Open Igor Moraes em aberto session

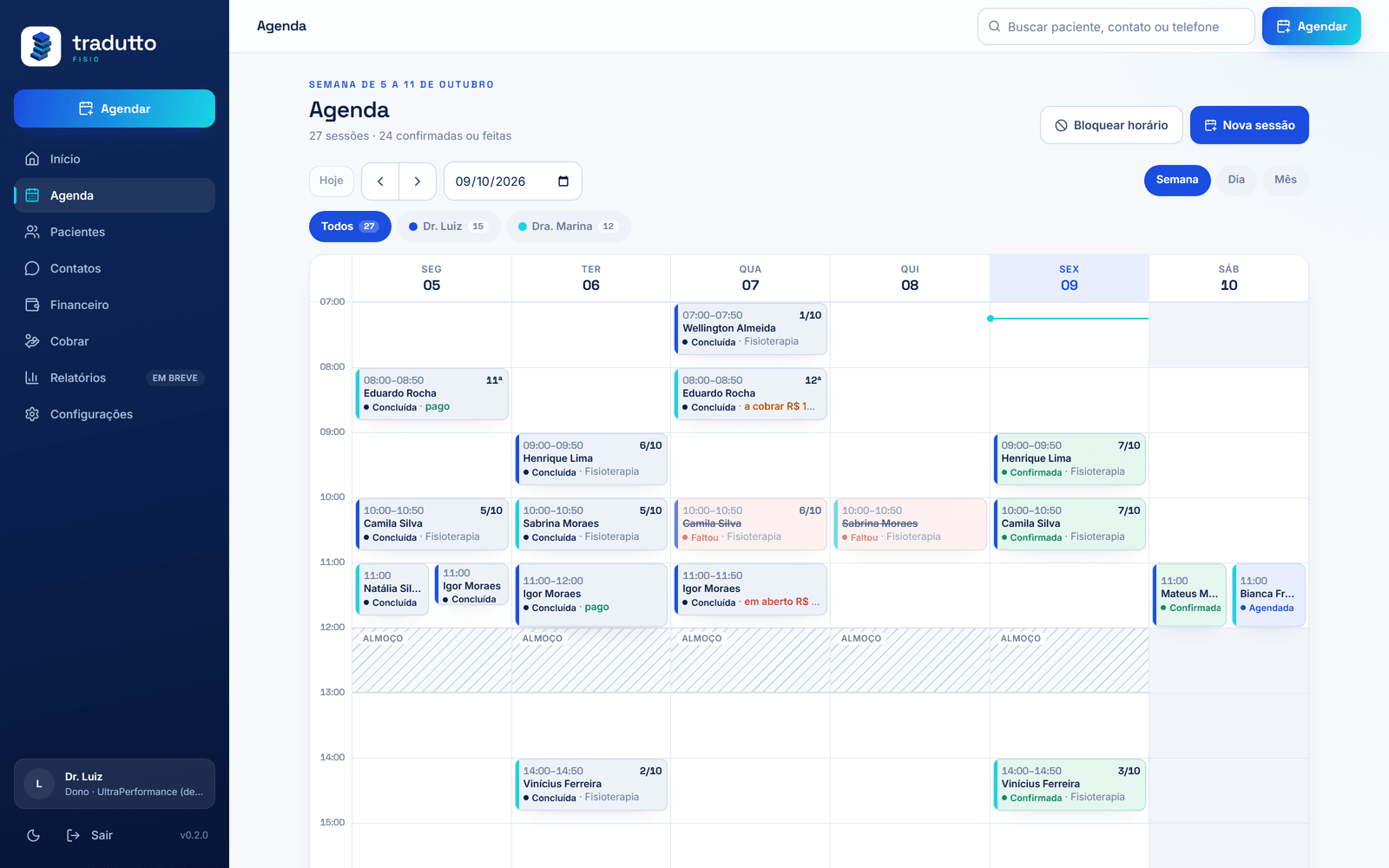coord(751,589)
